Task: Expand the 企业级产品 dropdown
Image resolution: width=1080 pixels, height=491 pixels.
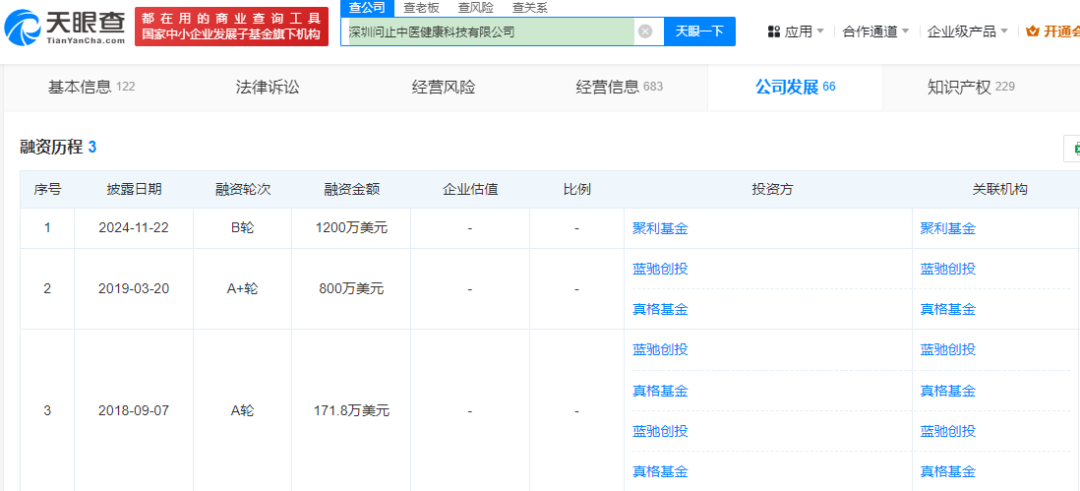Action: (x=967, y=31)
